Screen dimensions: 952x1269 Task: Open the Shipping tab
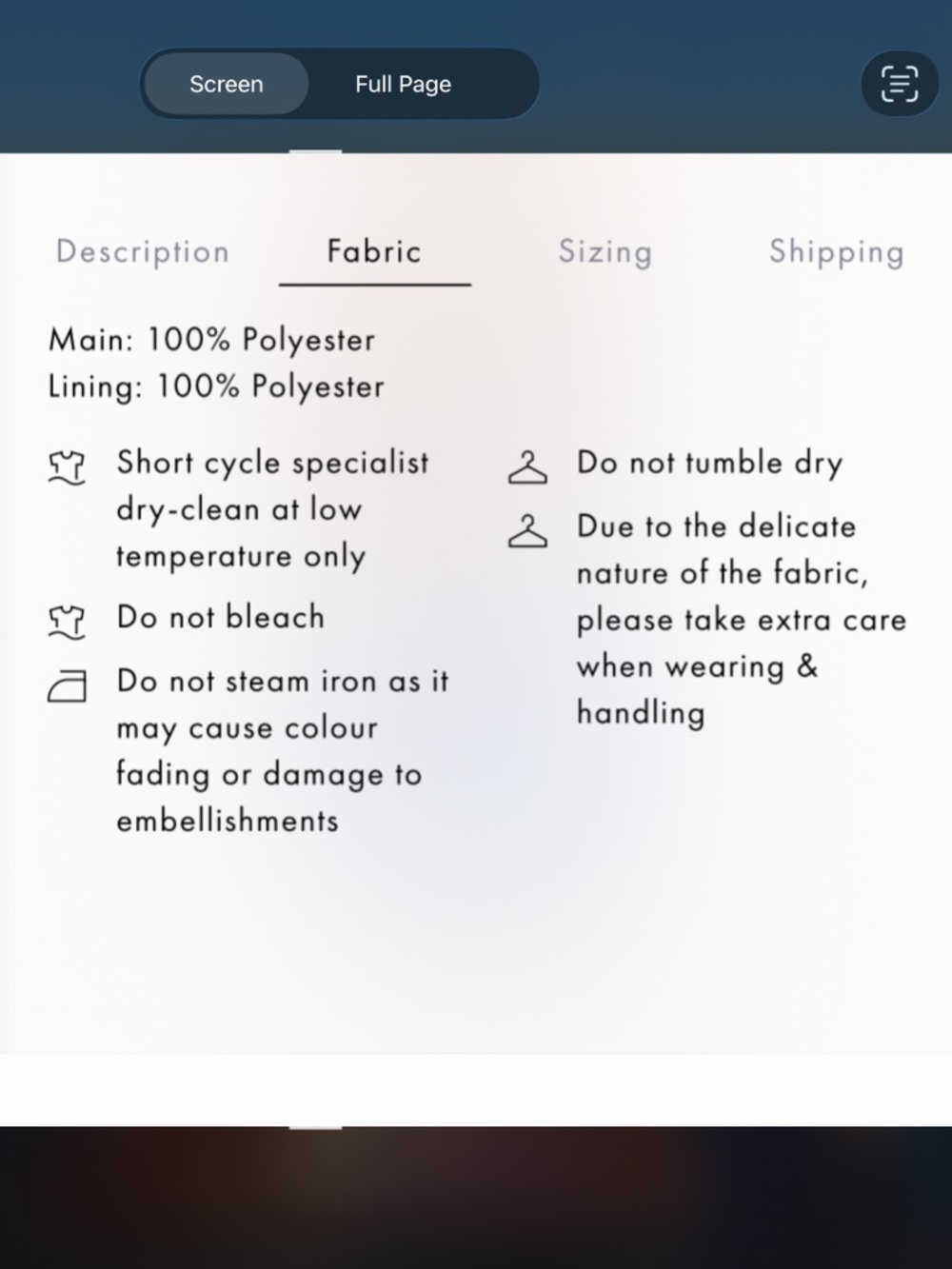tap(836, 251)
